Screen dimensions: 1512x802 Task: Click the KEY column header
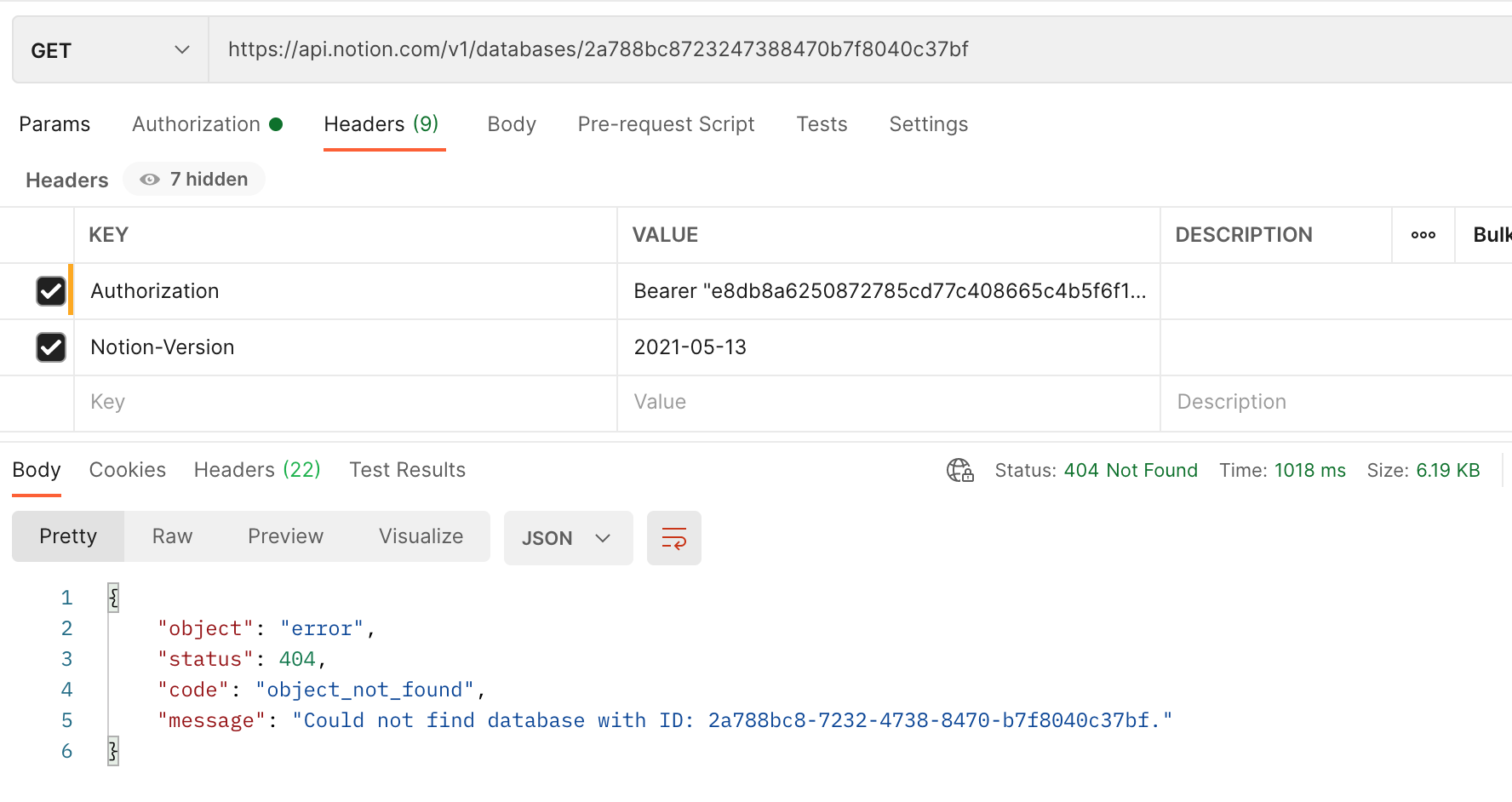click(x=108, y=235)
